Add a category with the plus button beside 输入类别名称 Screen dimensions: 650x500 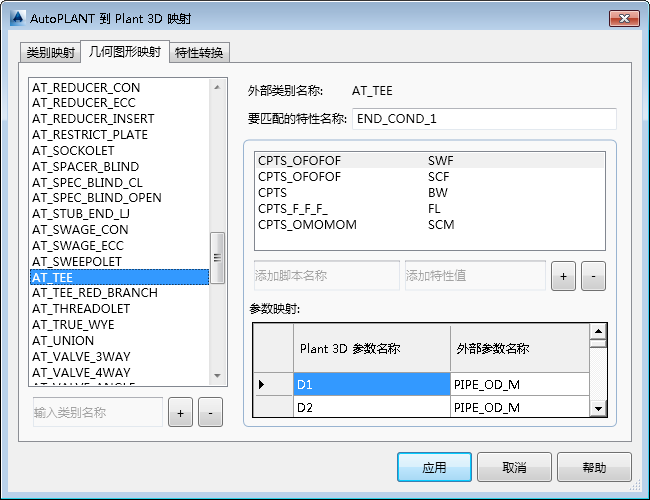point(180,413)
